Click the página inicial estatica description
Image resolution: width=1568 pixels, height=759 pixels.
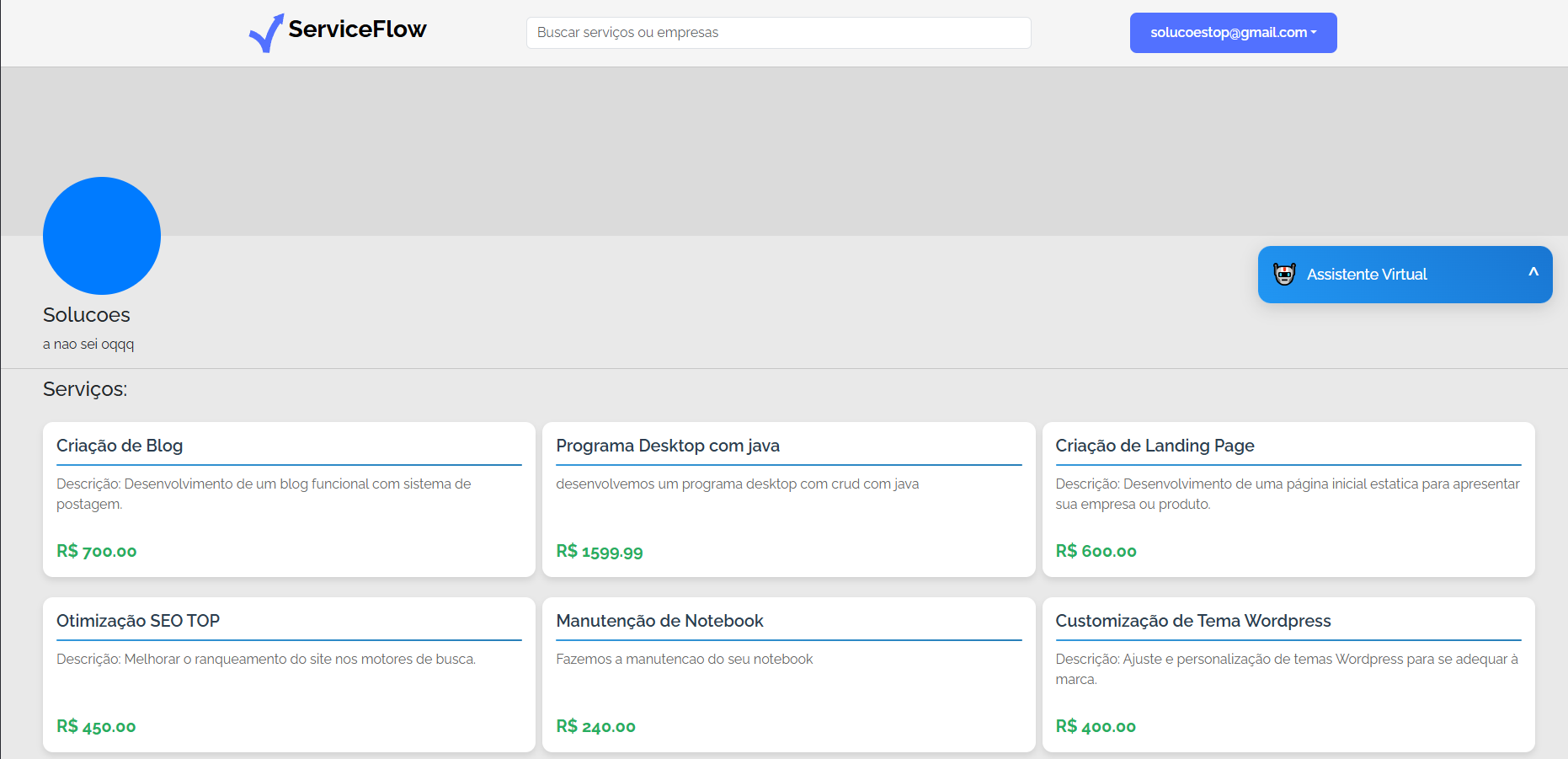(1288, 494)
